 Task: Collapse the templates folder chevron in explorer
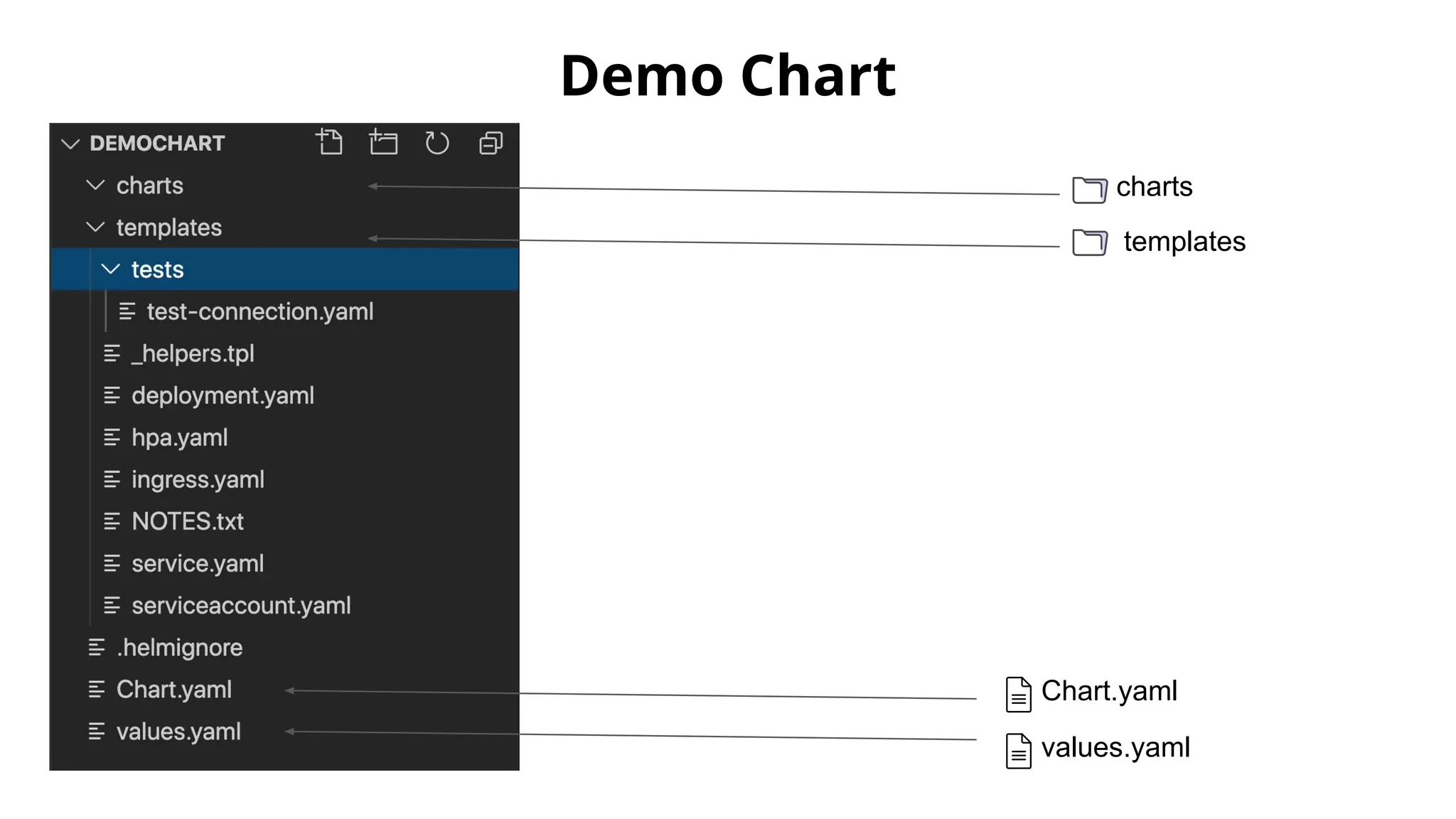[x=95, y=227]
